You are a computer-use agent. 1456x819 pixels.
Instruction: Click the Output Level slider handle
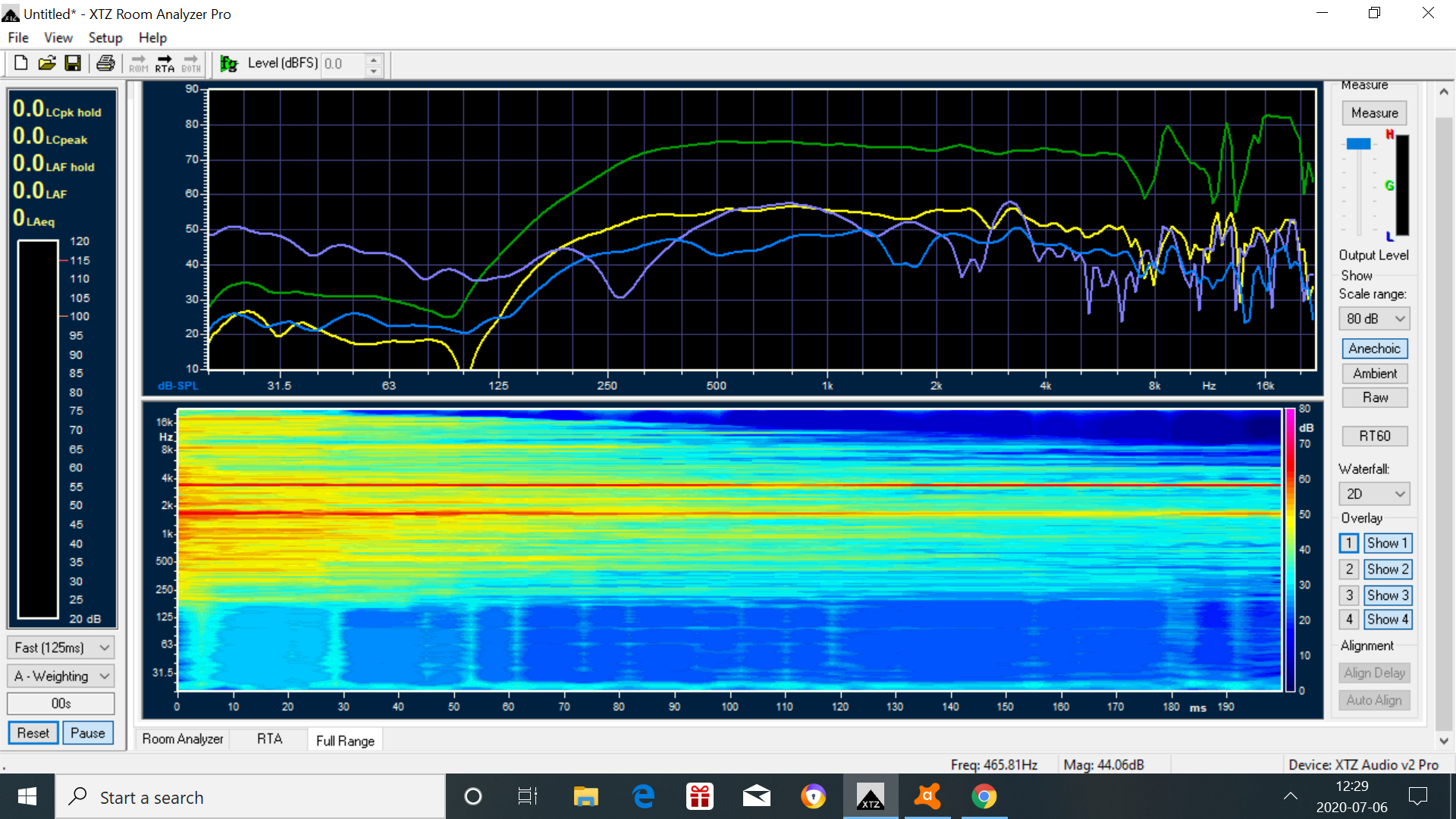(1358, 143)
